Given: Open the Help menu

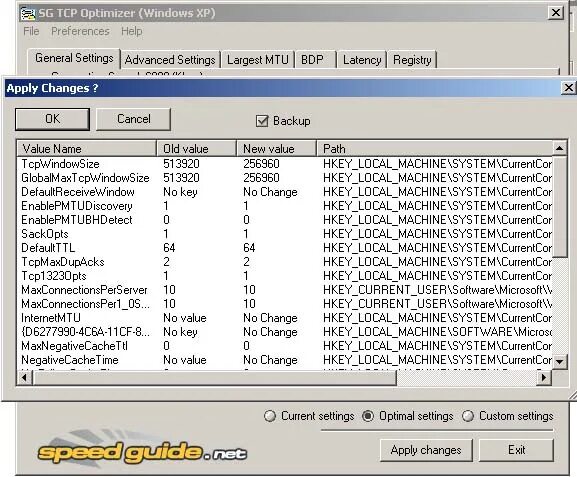Looking at the screenshot, I should click(132, 31).
